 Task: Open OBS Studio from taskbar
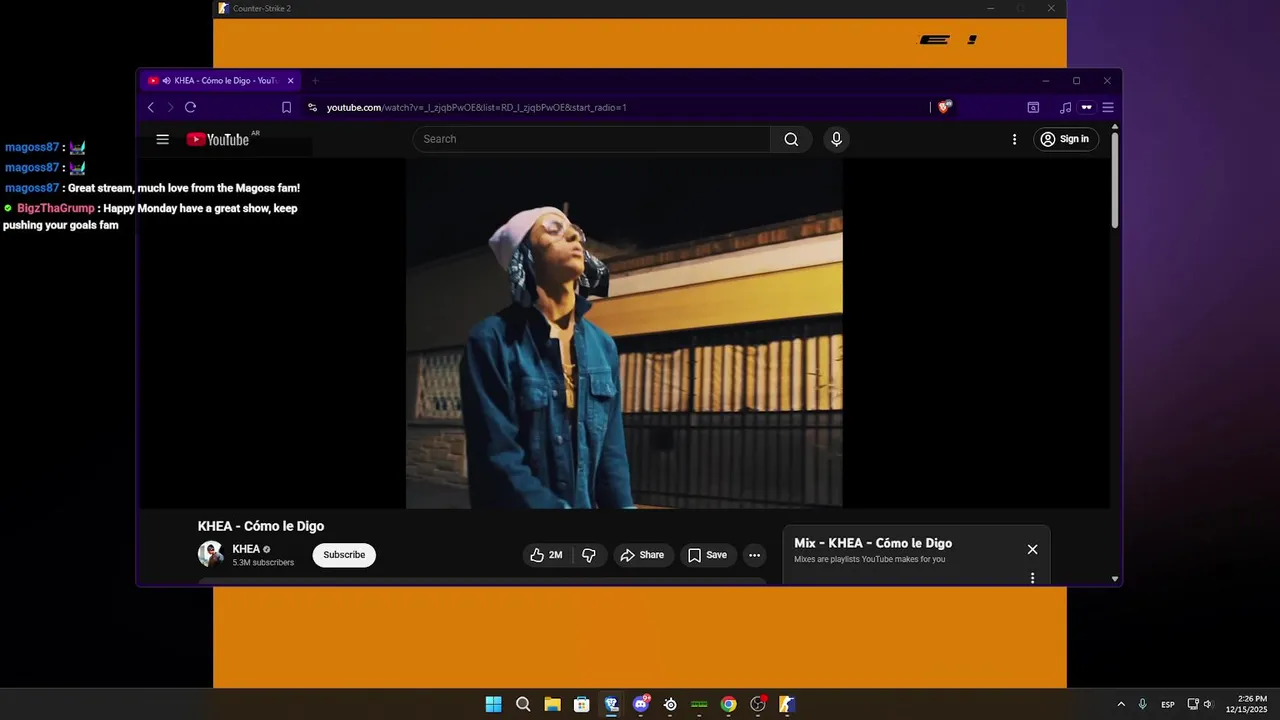point(758,704)
